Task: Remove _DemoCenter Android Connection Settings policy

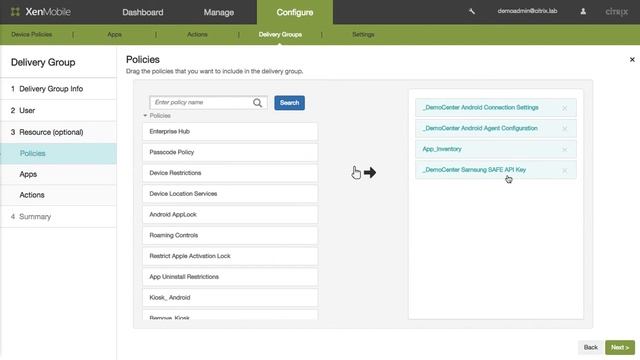Action: (x=564, y=108)
